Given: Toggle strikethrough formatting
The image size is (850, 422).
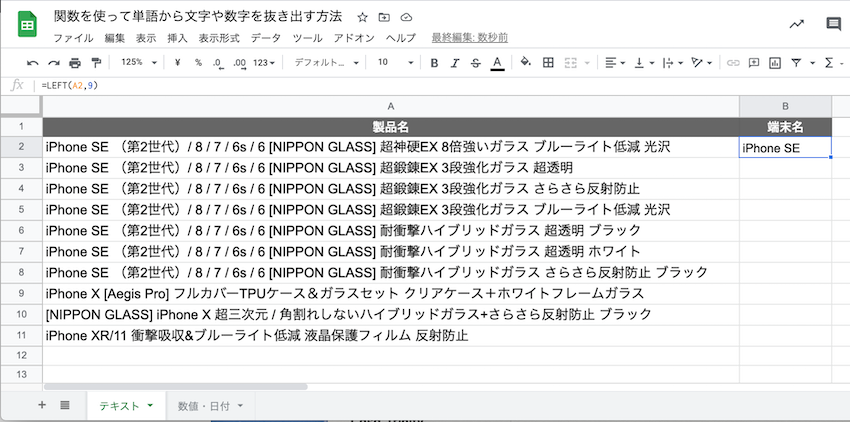Looking at the screenshot, I should click(476, 62).
